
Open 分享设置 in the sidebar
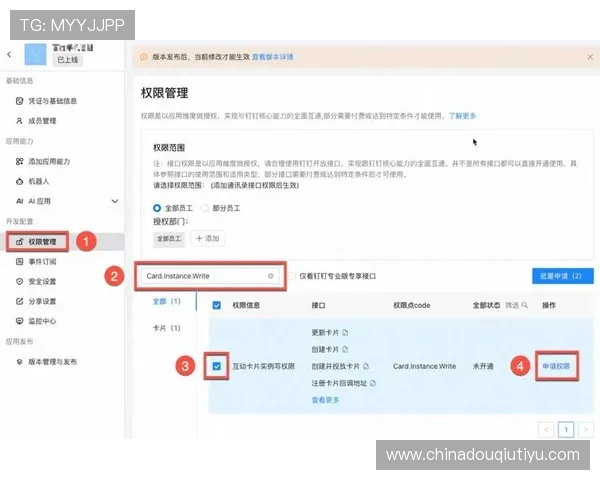click(42, 302)
